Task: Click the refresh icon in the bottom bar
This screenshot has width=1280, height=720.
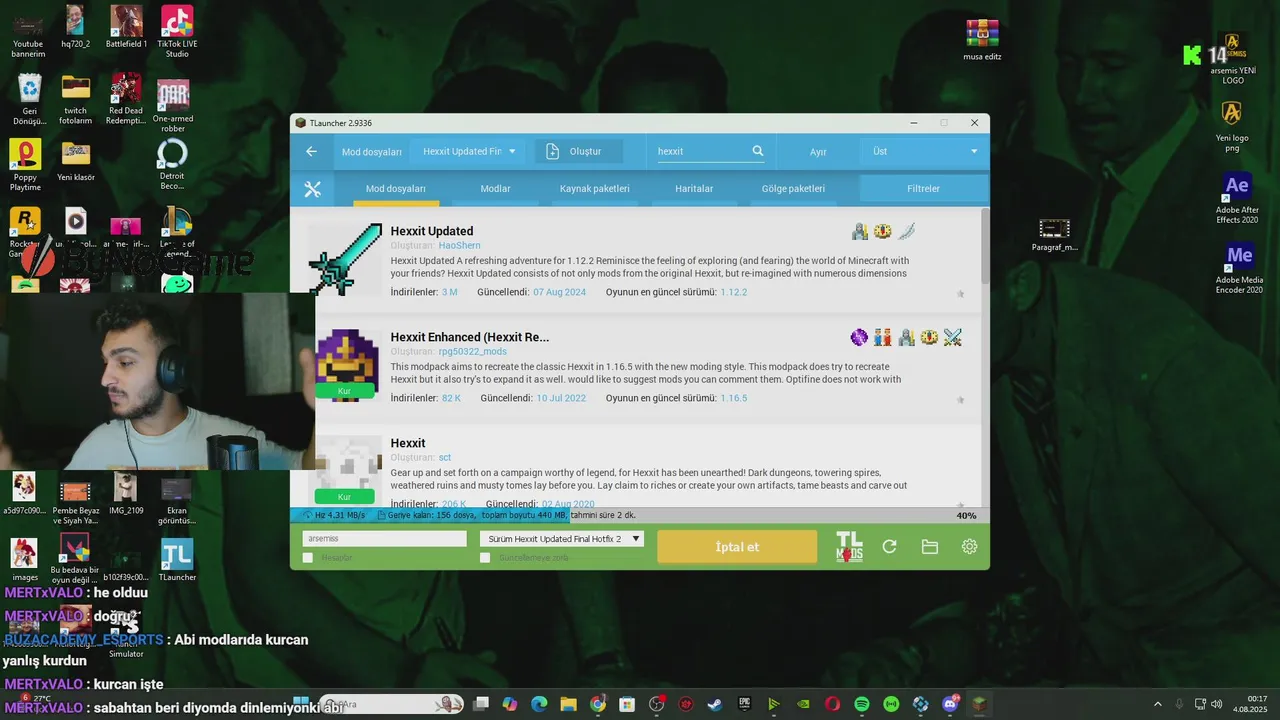Action: click(x=889, y=547)
